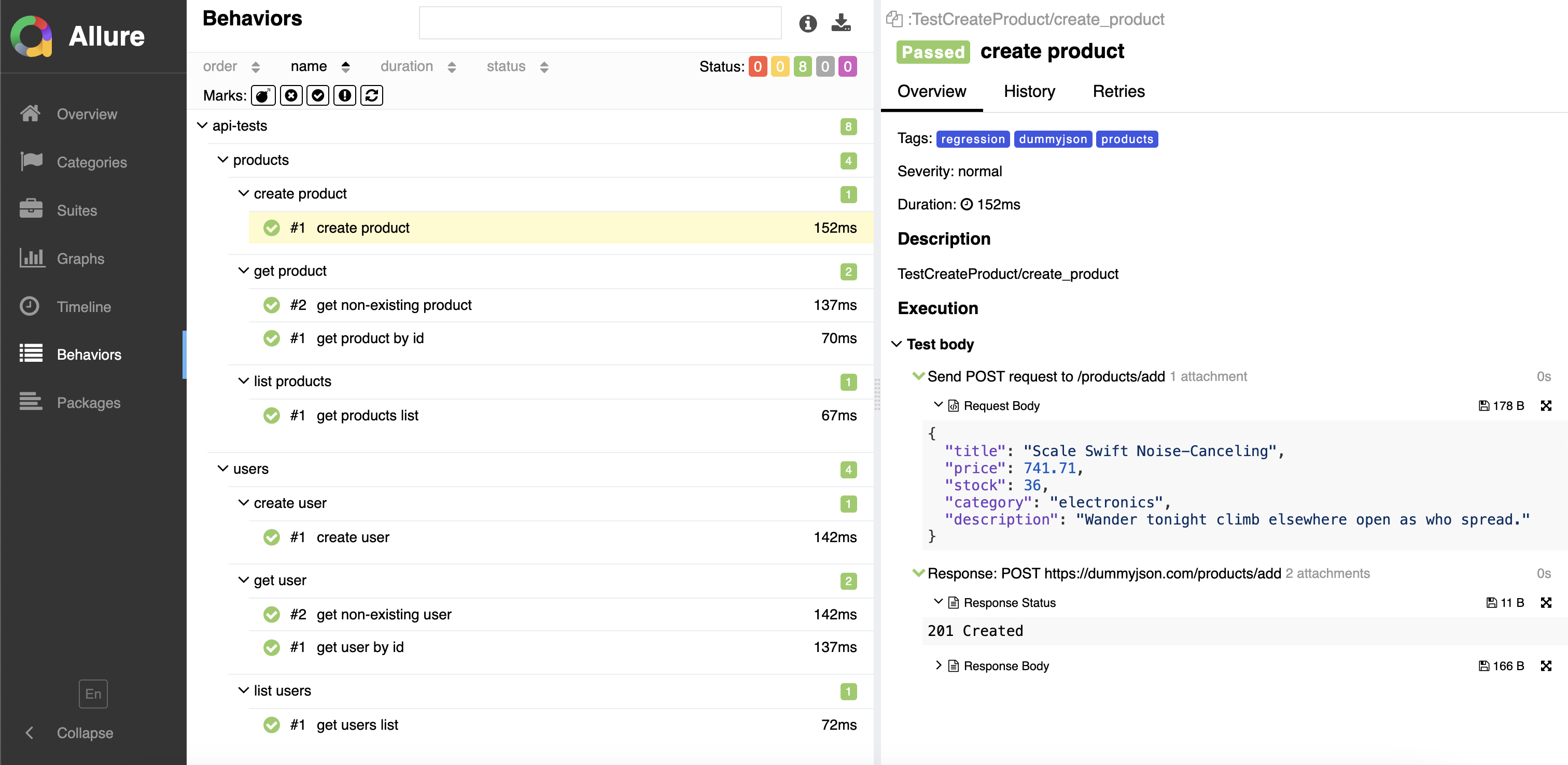Open the report info icon
This screenshot has width=1568, height=765.
(x=808, y=23)
